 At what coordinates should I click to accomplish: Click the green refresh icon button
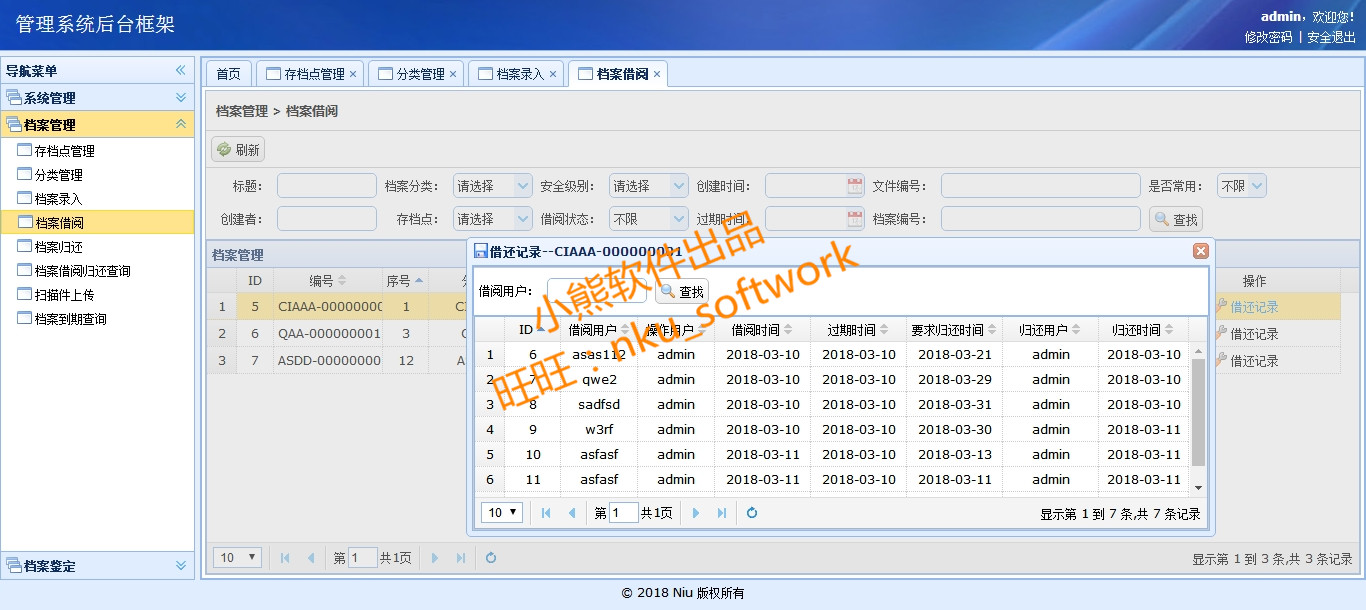click(x=238, y=150)
